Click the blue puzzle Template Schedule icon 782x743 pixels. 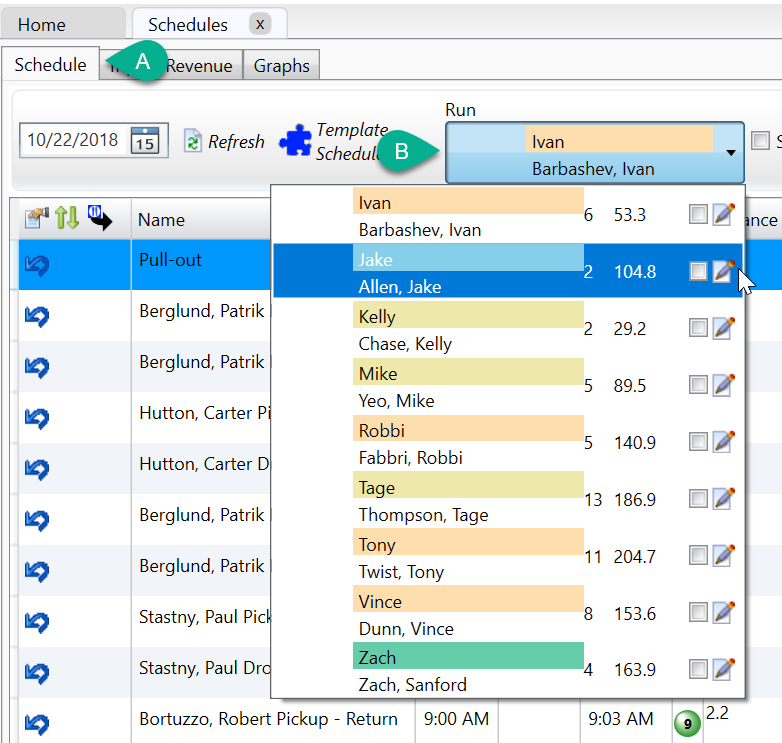click(x=295, y=142)
